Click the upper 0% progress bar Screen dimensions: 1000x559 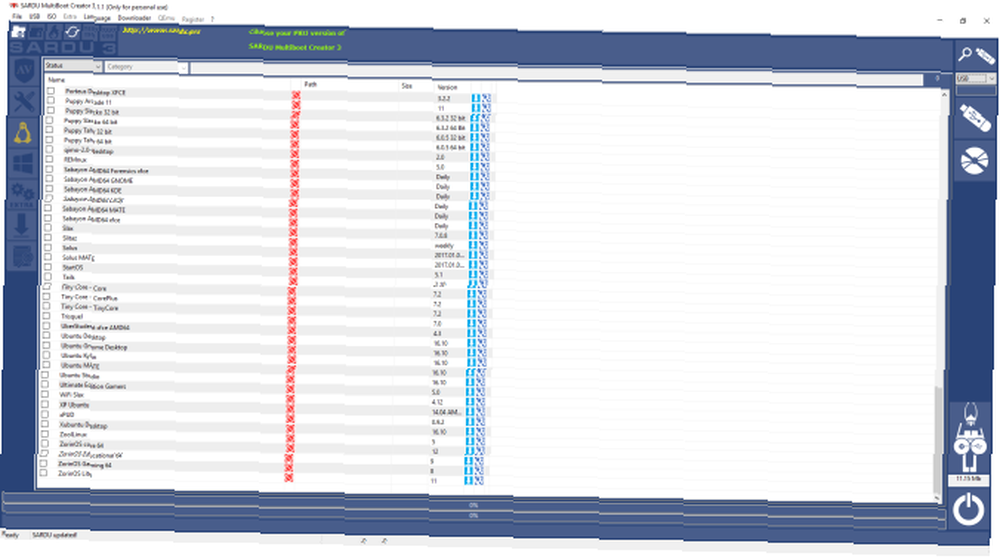[x=473, y=505]
